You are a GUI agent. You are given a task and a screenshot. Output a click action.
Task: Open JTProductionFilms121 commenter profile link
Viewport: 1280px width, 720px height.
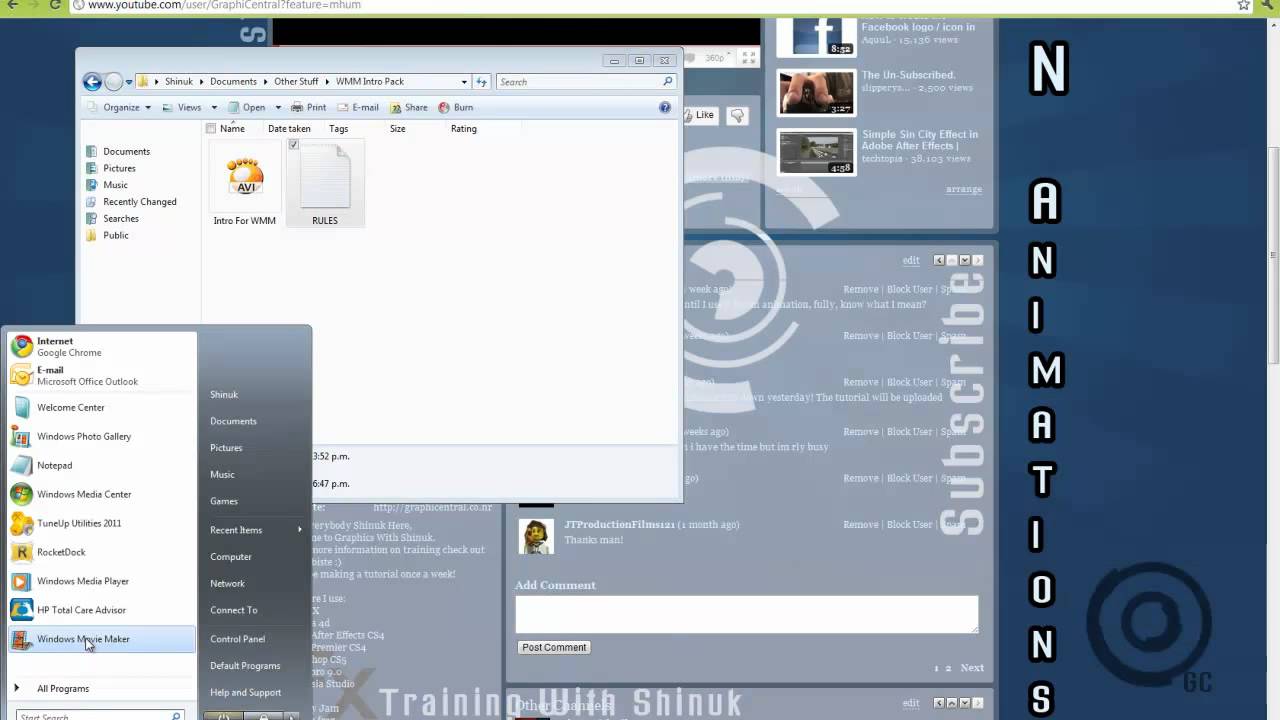pos(620,524)
